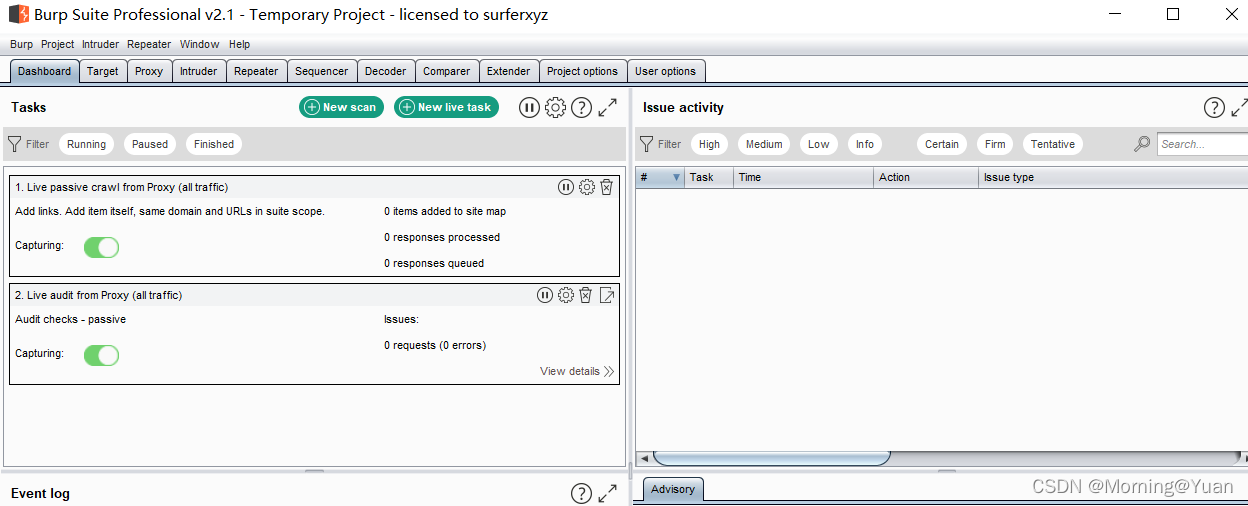1248x506 pixels.
Task: Toggle Capturing switch for Live passive crawl
Action: tap(102, 247)
